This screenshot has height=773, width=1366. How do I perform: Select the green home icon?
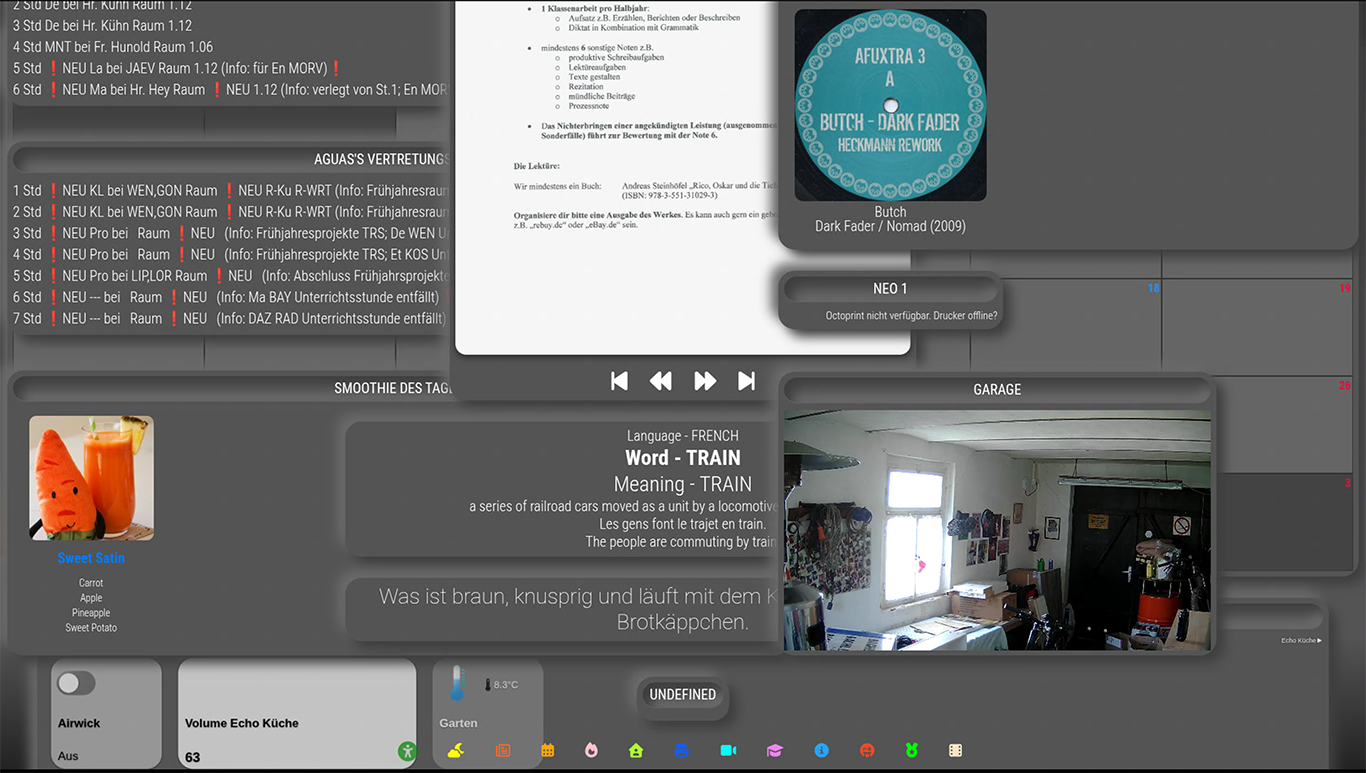[636, 750]
